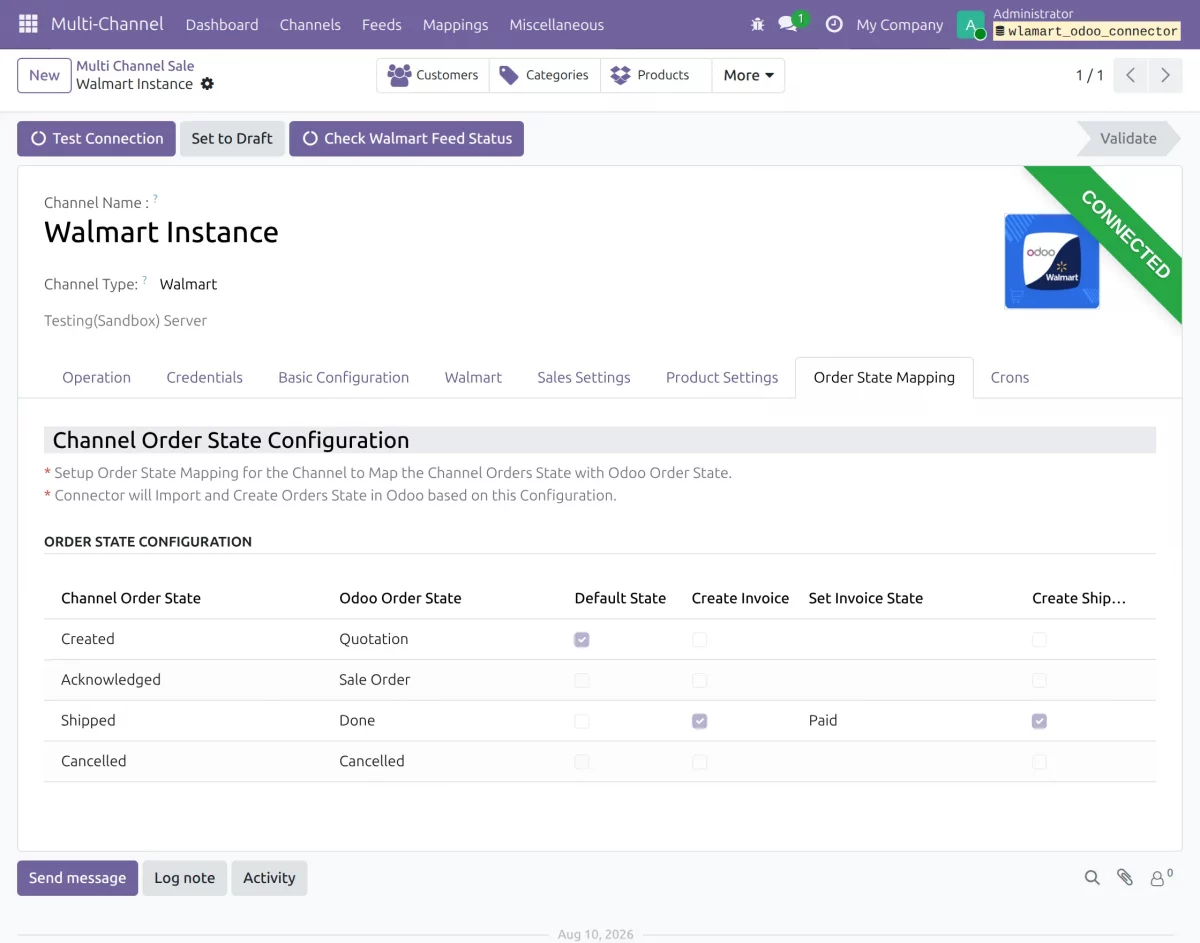Click the gear icon beside Walmart Instance

click(x=207, y=84)
